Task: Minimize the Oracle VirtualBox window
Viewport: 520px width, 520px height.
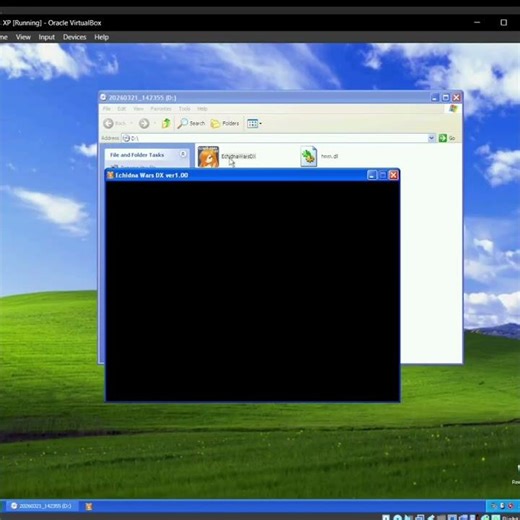Action: (x=477, y=22)
